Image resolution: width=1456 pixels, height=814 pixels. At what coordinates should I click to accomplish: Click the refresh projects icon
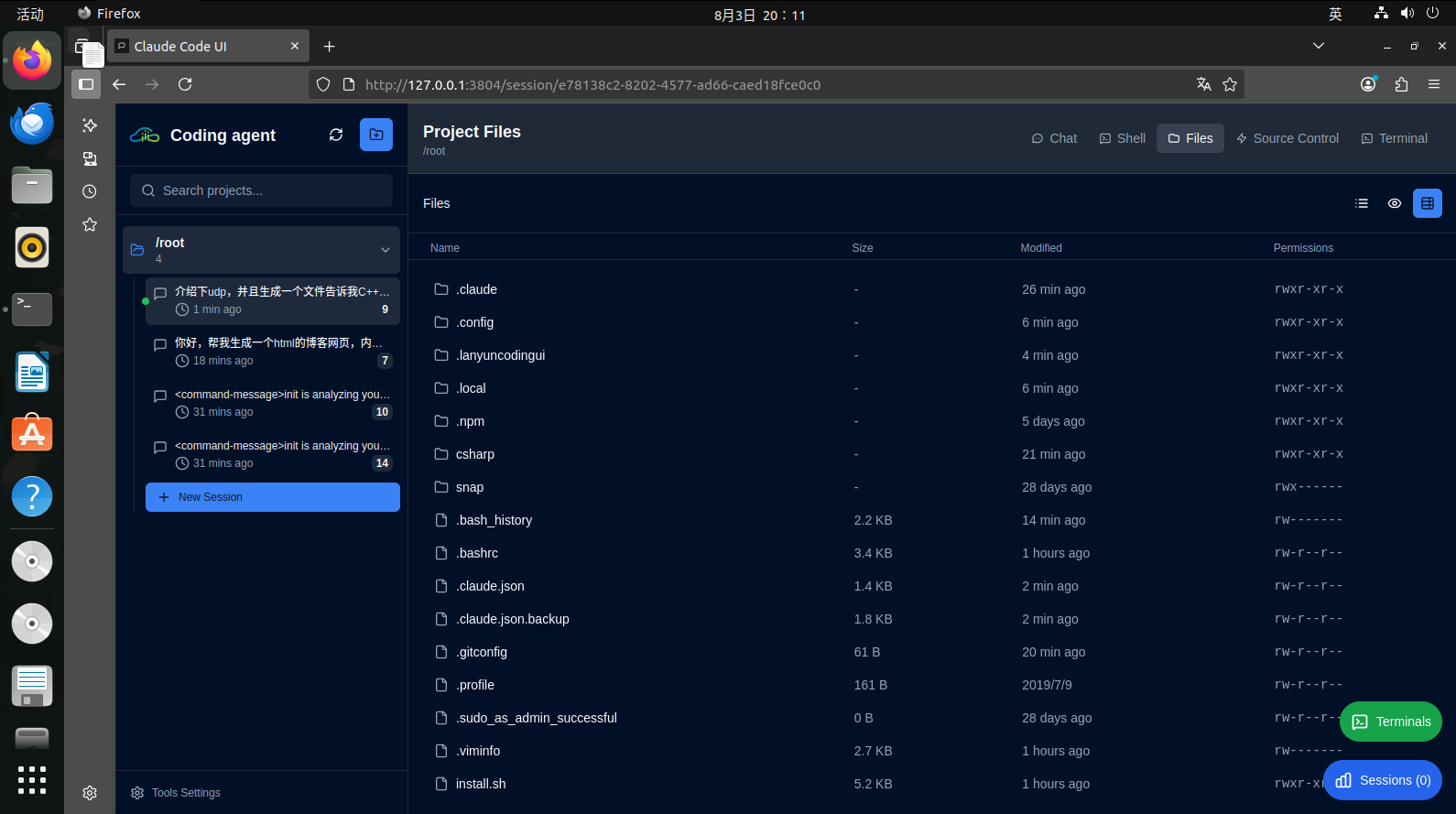(336, 135)
